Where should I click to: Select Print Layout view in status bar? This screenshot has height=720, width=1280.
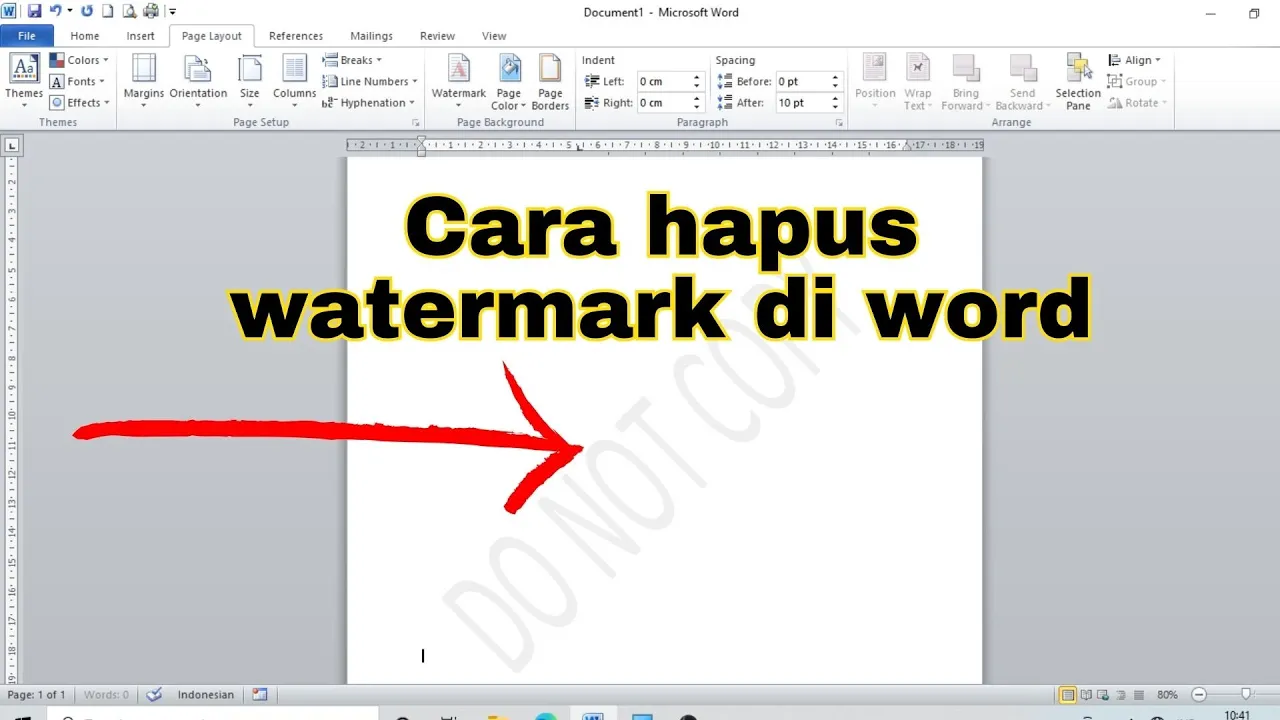1068,694
